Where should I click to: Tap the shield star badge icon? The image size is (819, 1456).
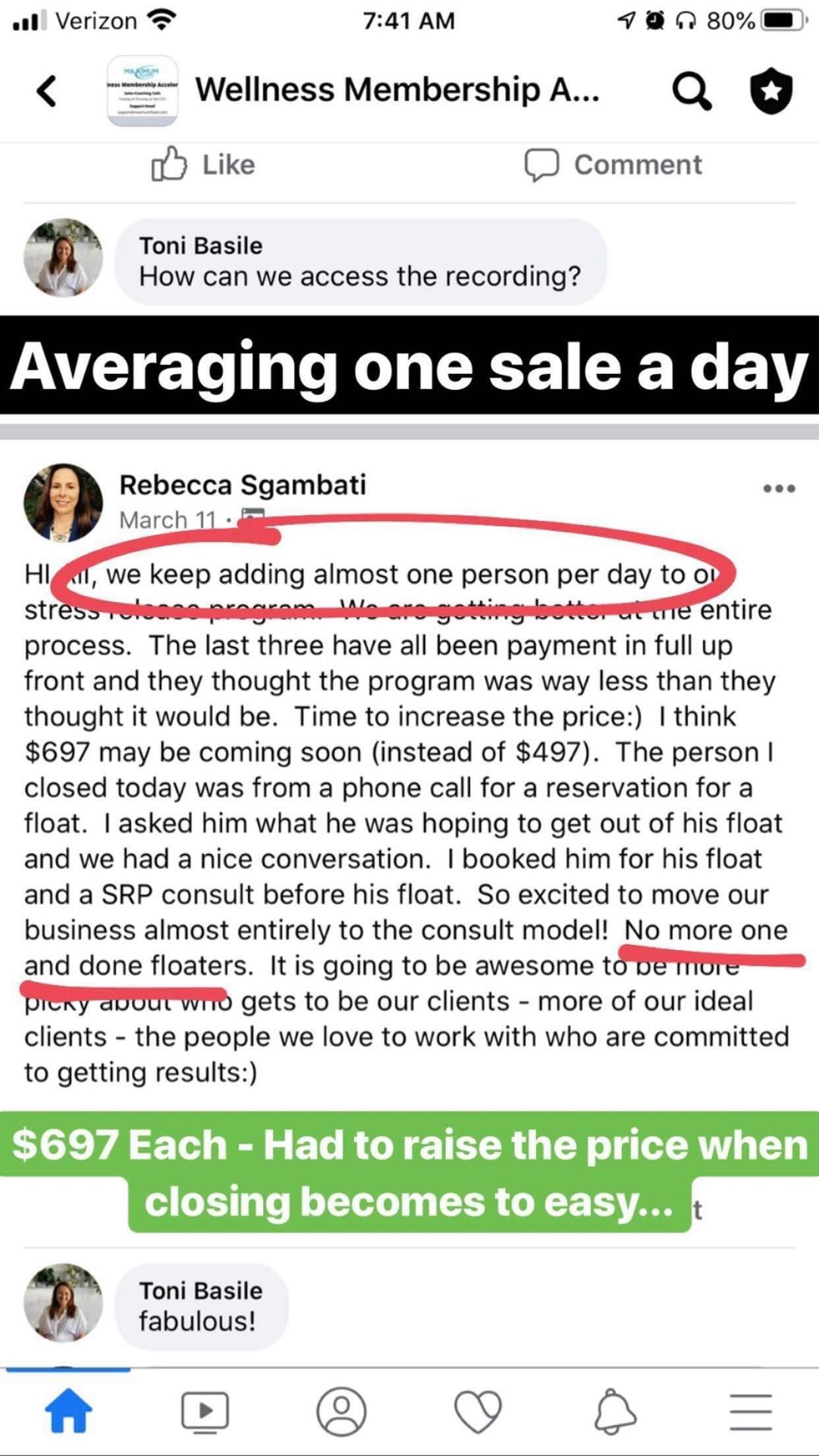pyautogui.click(x=772, y=90)
